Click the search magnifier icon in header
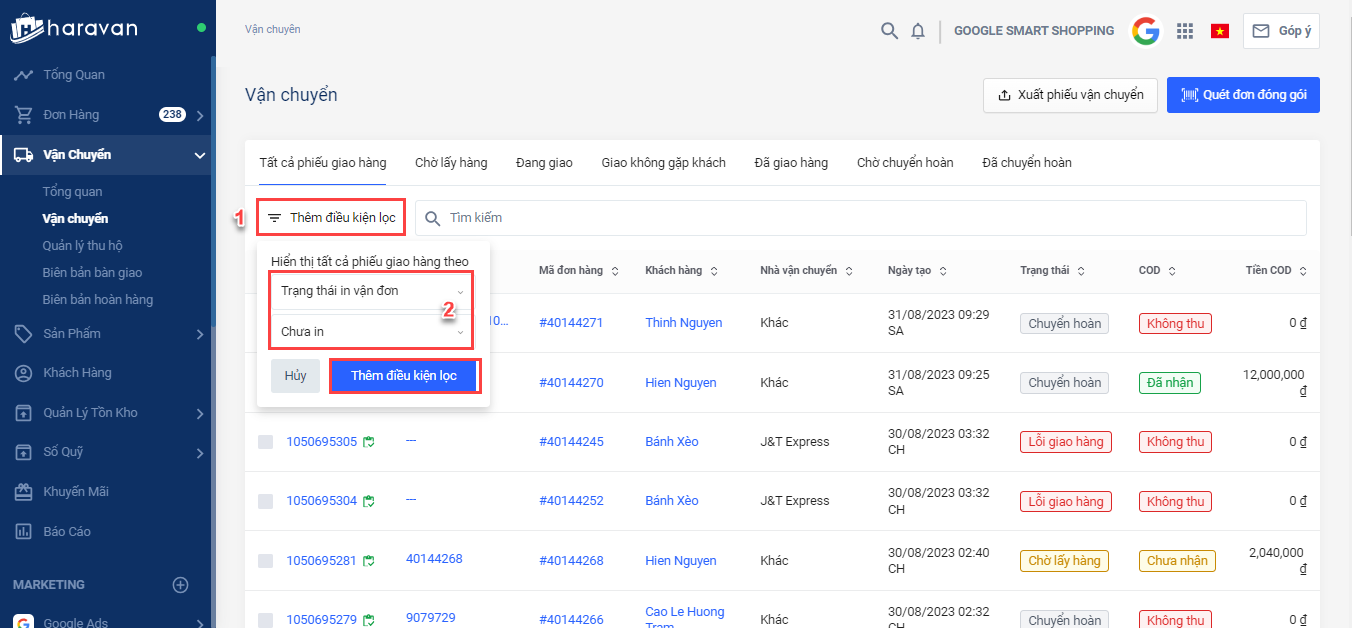Viewport: 1352px width, 628px height. [889, 31]
